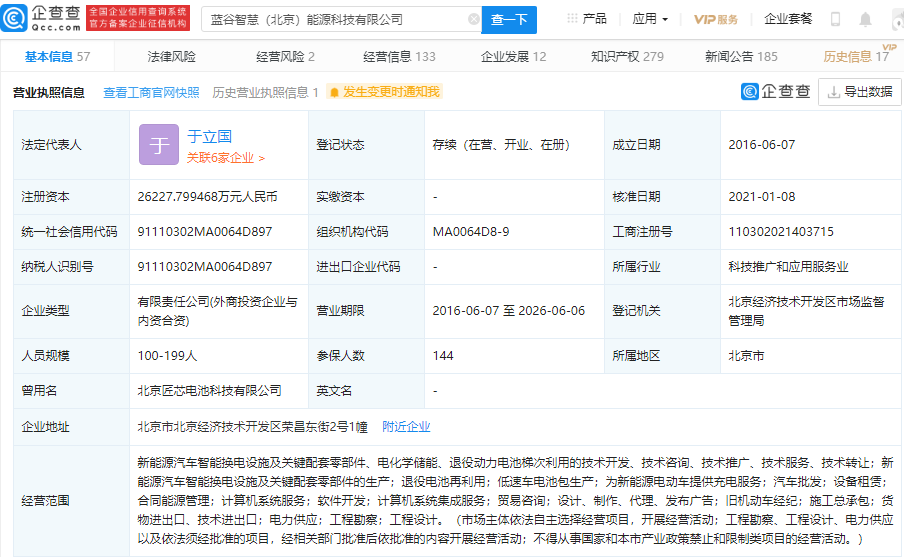Open 企业套餐 menu item
The height and width of the screenshot is (557, 904).
[x=788, y=19]
